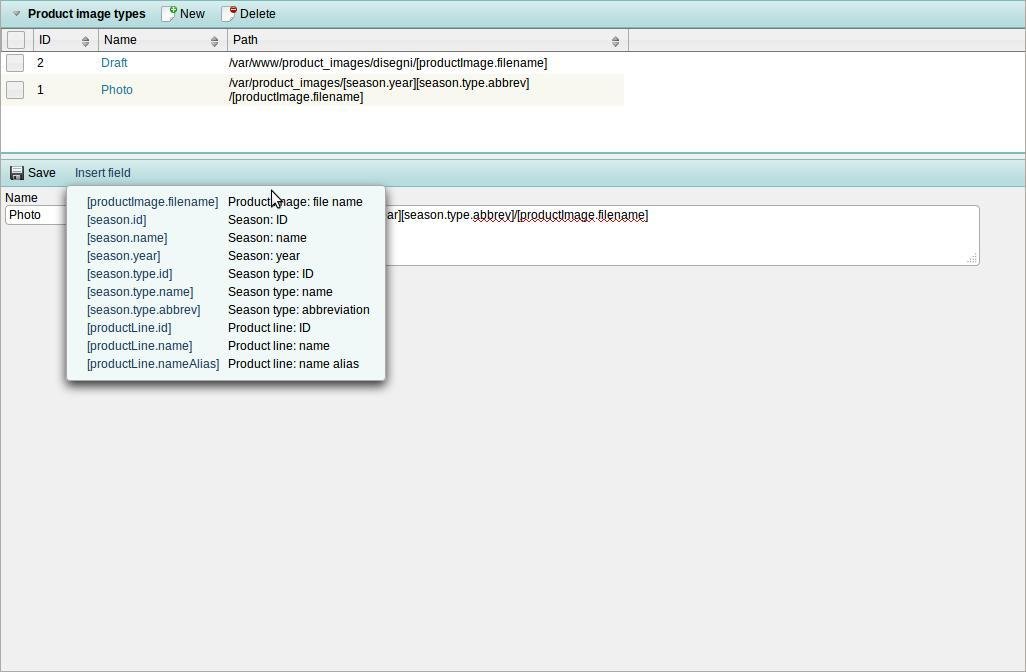The image size is (1026, 672).
Task: Select [season.type.abbrev] from the field list
Action: 143,309
